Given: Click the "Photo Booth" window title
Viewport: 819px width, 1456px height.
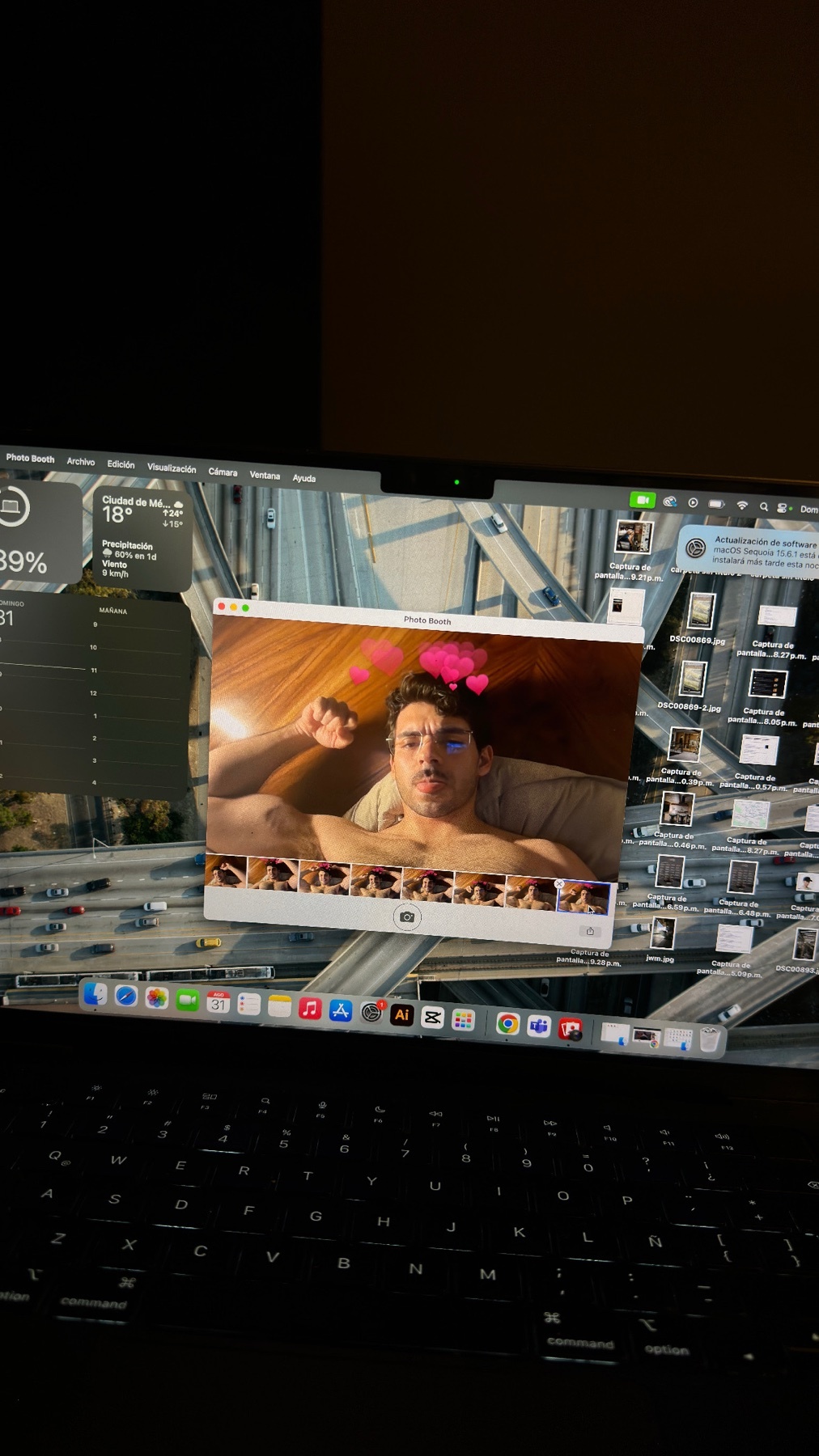Looking at the screenshot, I should point(427,620).
